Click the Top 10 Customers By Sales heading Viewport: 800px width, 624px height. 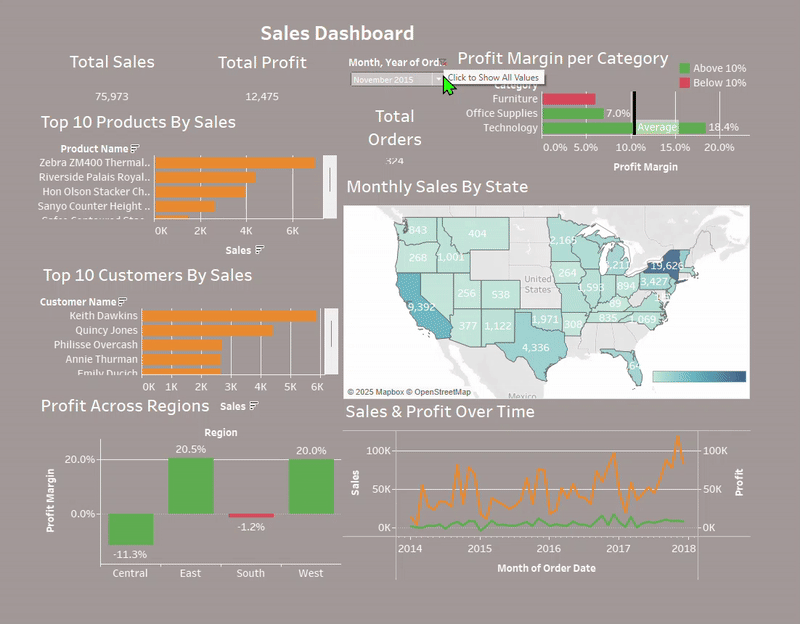pyautogui.click(x=147, y=275)
